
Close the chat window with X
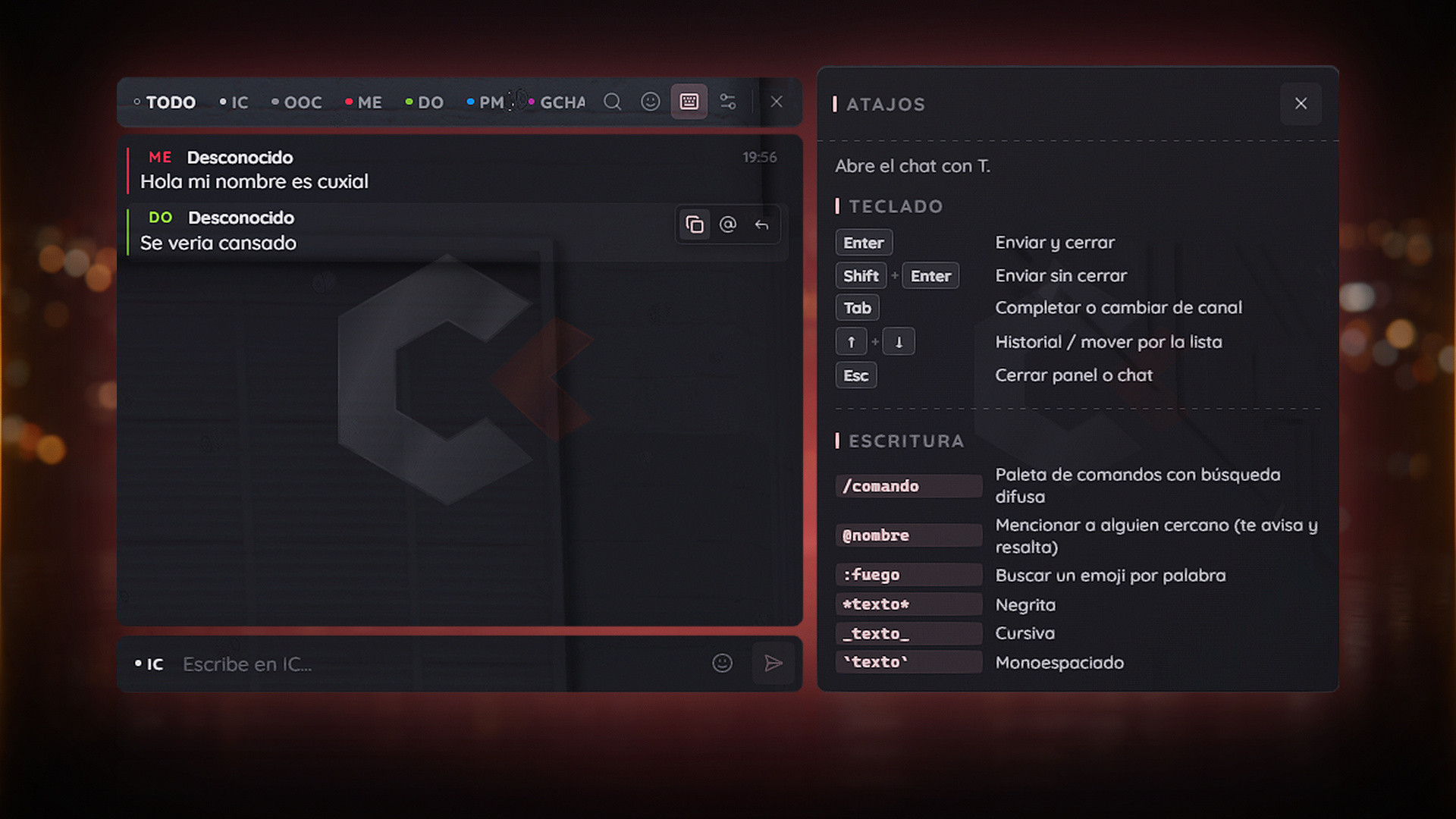(x=777, y=102)
